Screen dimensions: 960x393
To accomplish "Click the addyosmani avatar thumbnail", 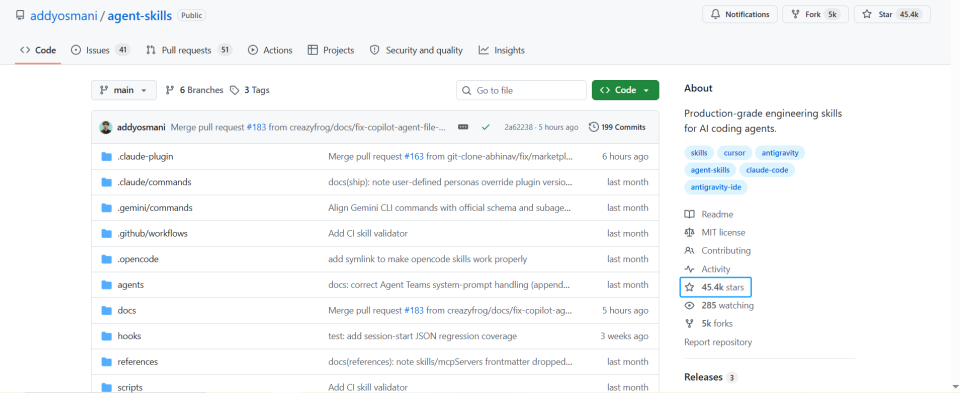I will [106, 127].
